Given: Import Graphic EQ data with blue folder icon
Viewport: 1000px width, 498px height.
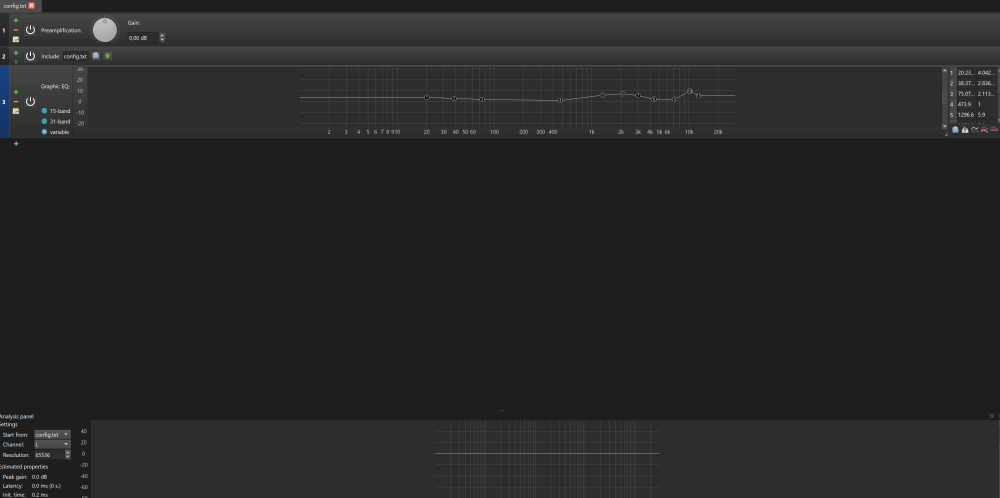Looking at the screenshot, I should 955,129.
